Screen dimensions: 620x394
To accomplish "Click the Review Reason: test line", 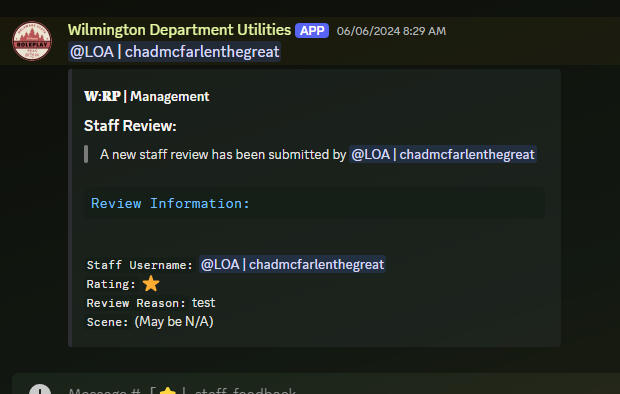I will pyautogui.click(x=151, y=303).
